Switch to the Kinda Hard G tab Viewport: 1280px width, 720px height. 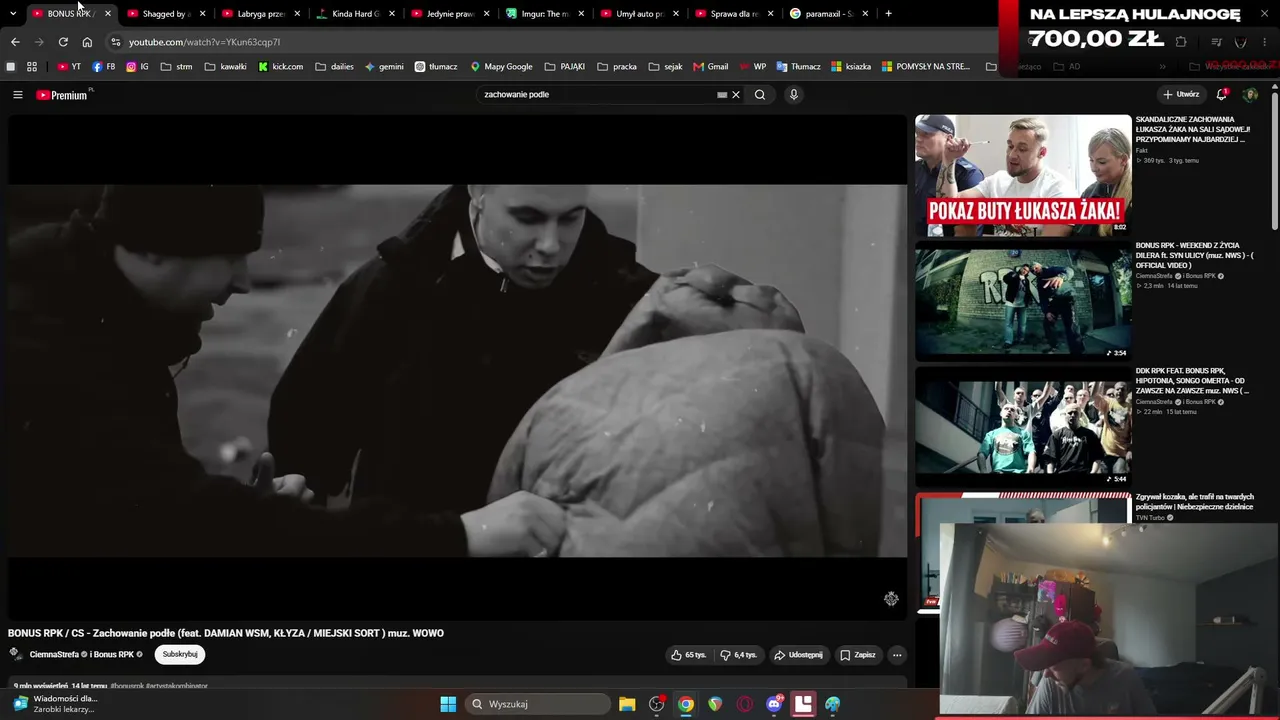(355, 14)
